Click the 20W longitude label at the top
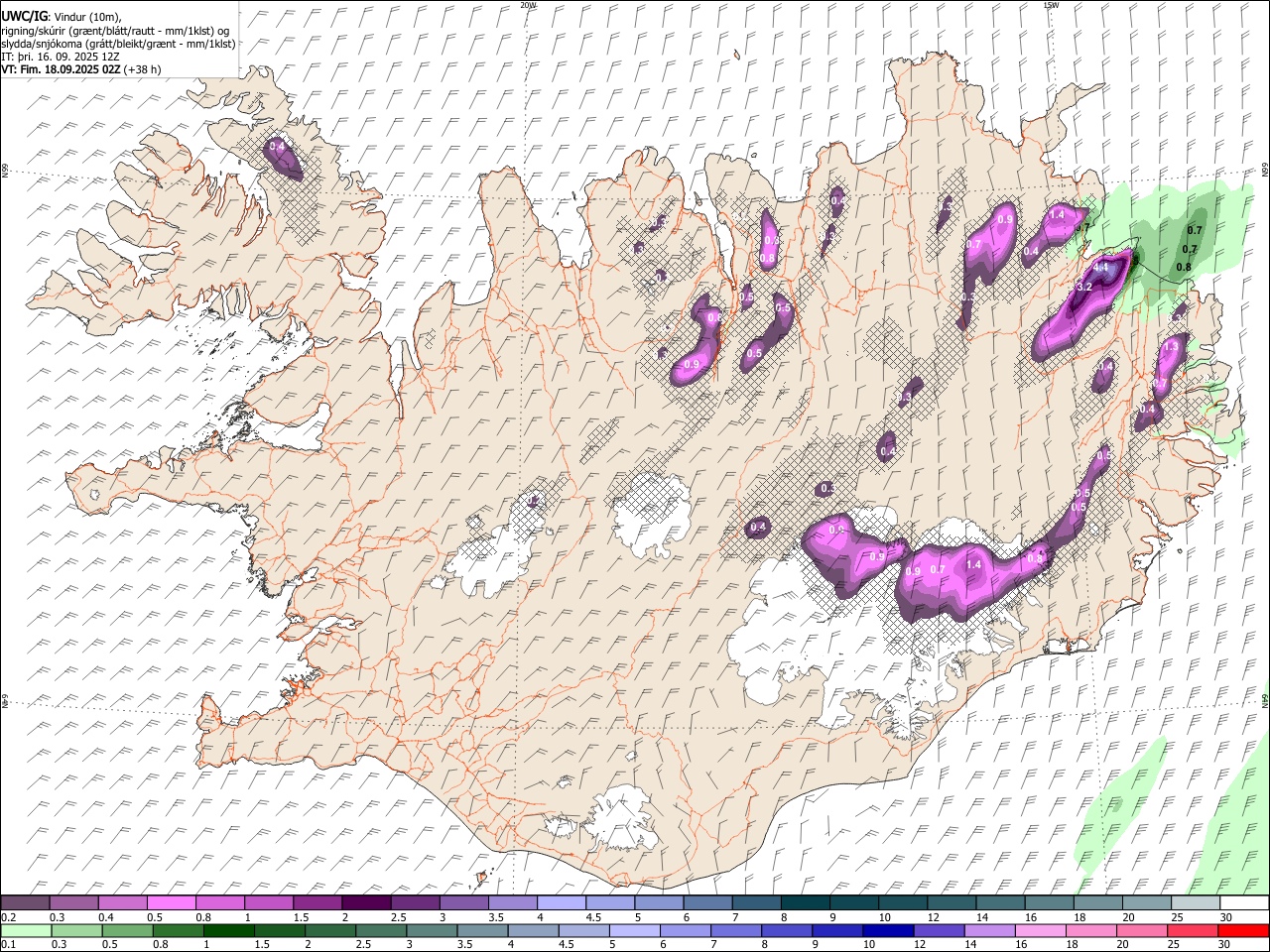This screenshot has height=952, width=1270. 528,5
